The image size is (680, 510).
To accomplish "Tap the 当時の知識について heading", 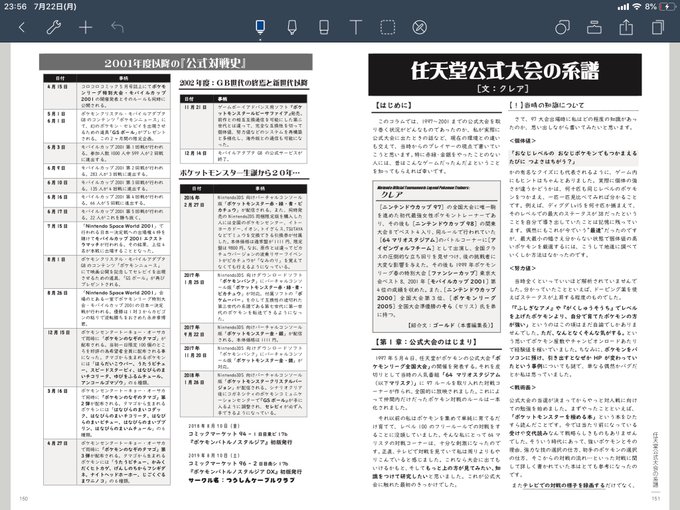I will click(546, 105).
